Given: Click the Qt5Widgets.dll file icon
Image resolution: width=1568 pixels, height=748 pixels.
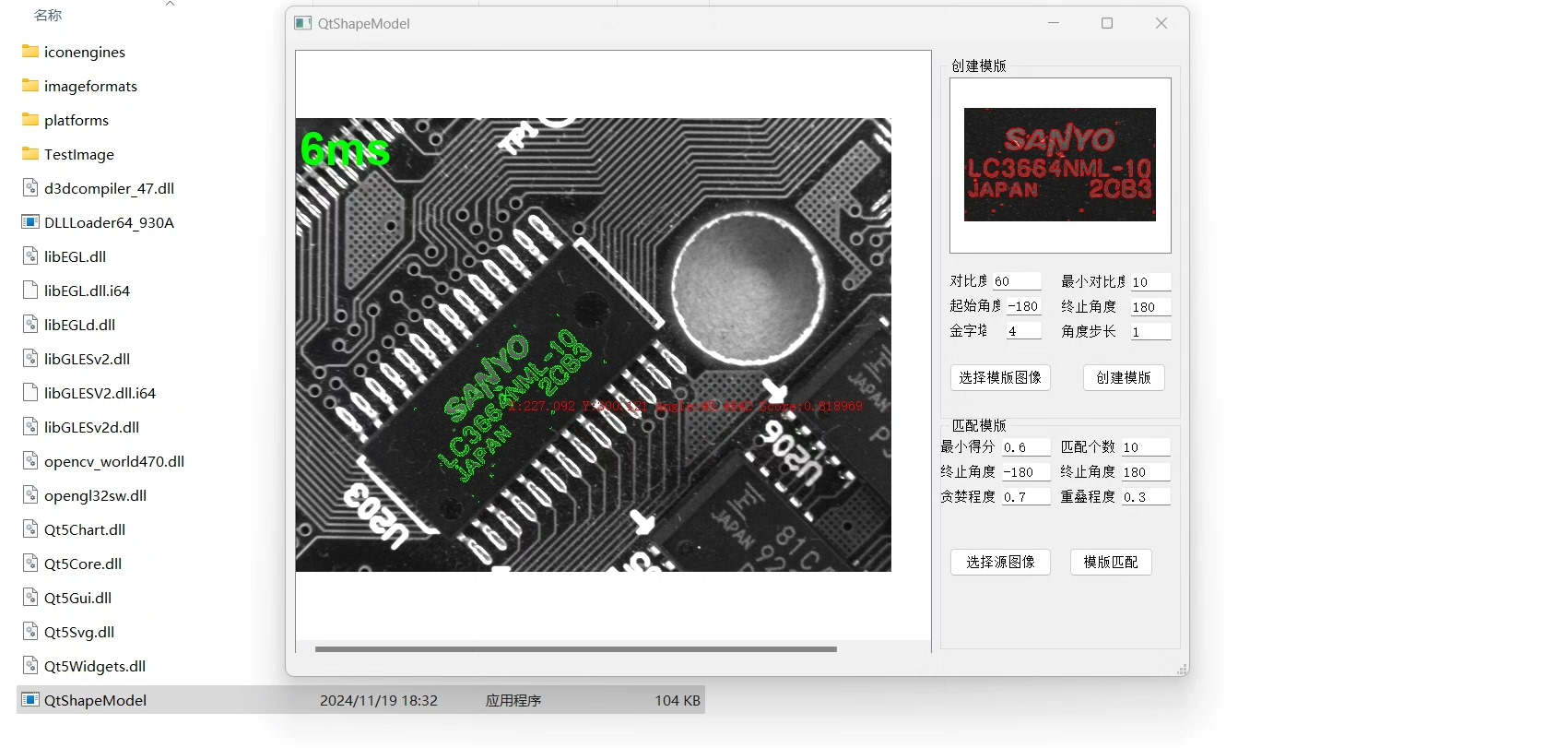Looking at the screenshot, I should pyautogui.click(x=30, y=666).
